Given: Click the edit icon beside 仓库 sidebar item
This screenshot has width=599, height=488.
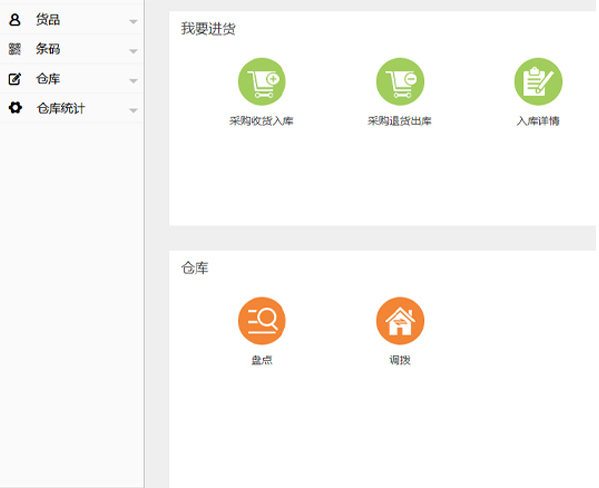Looking at the screenshot, I should pyautogui.click(x=15, y=79).
